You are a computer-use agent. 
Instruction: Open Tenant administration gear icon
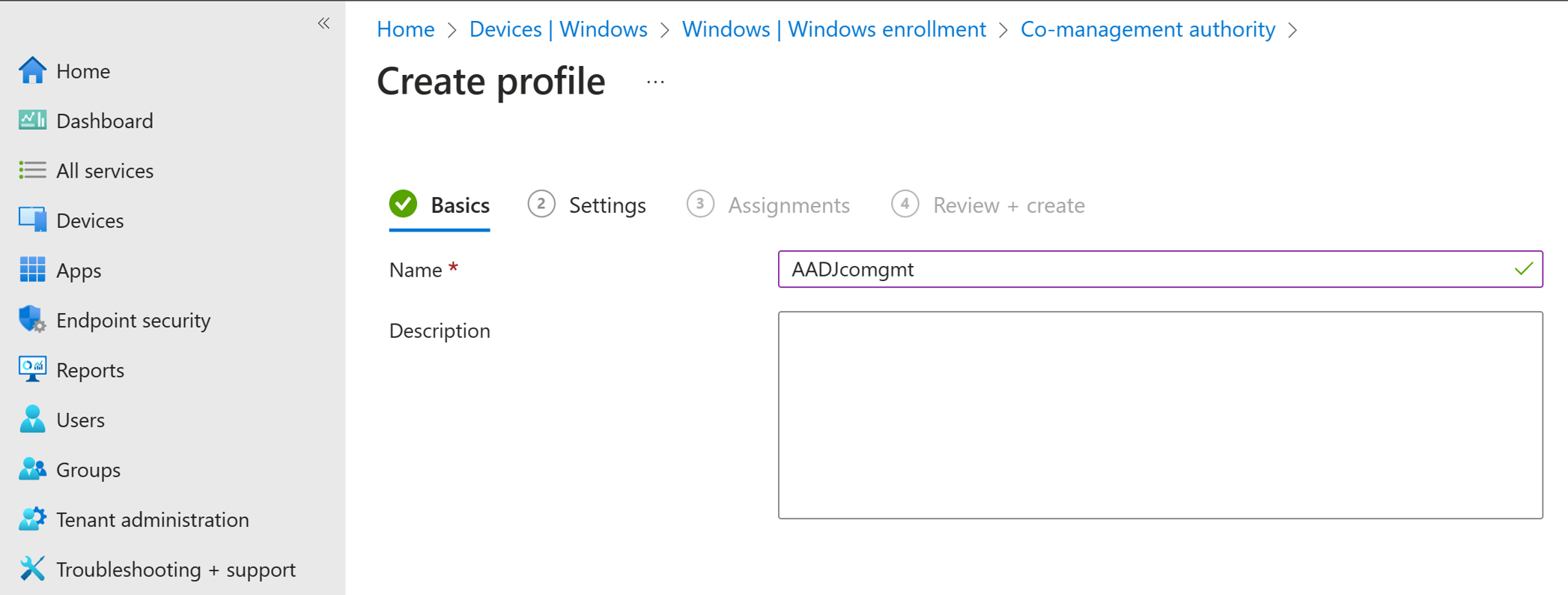coord(32,519)
